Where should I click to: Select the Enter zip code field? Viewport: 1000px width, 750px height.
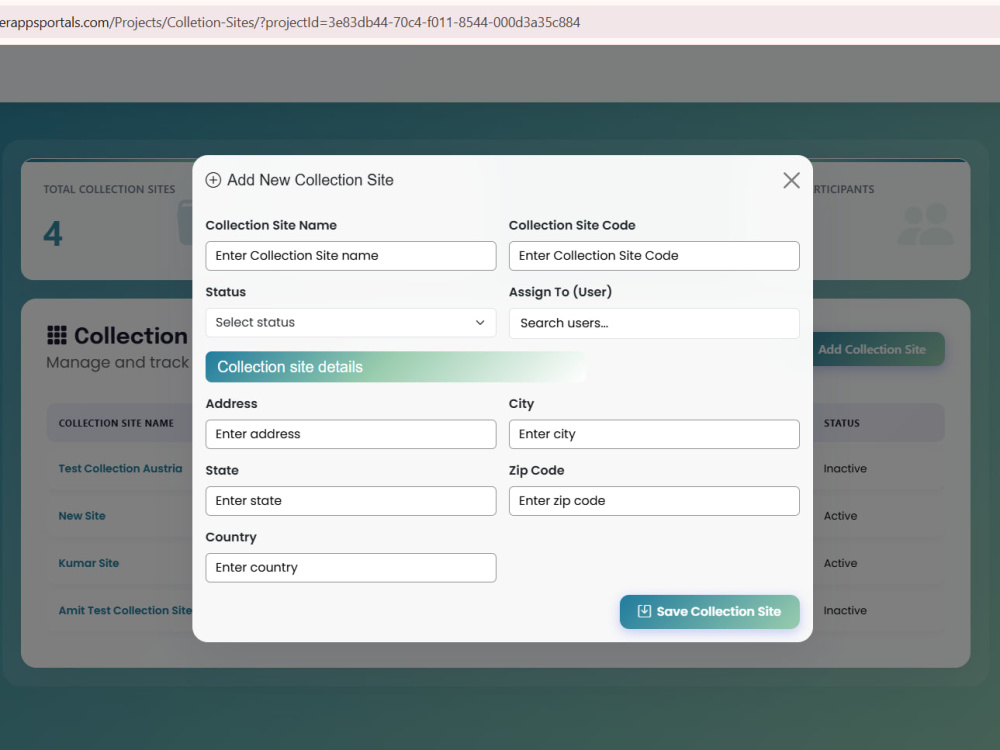(x=654, y=501)
